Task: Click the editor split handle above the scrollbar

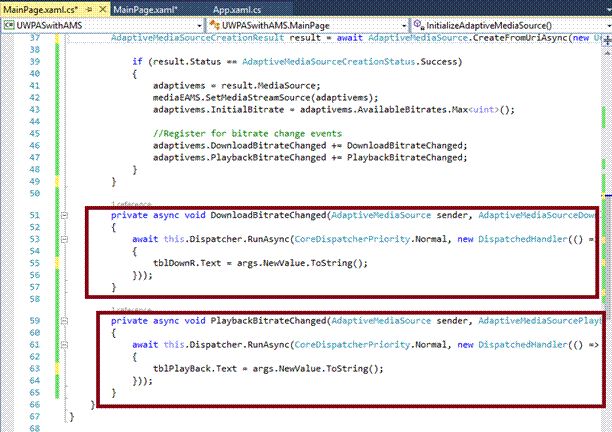Action: pyautogui.click(x=607, y=41)
